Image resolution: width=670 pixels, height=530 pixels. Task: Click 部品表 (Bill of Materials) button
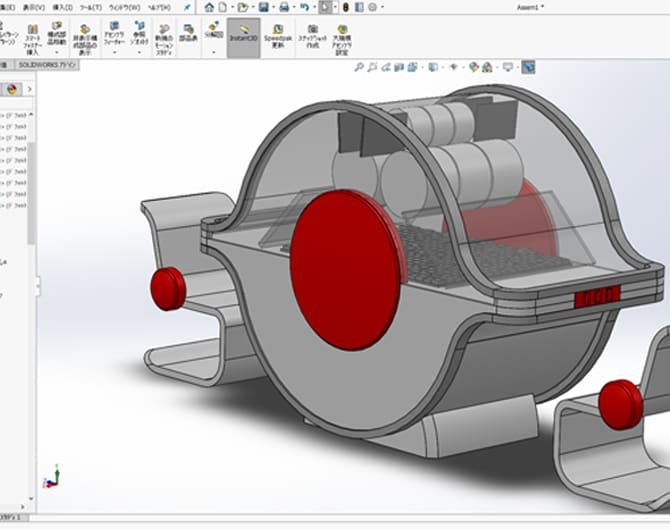click(188, 33)
